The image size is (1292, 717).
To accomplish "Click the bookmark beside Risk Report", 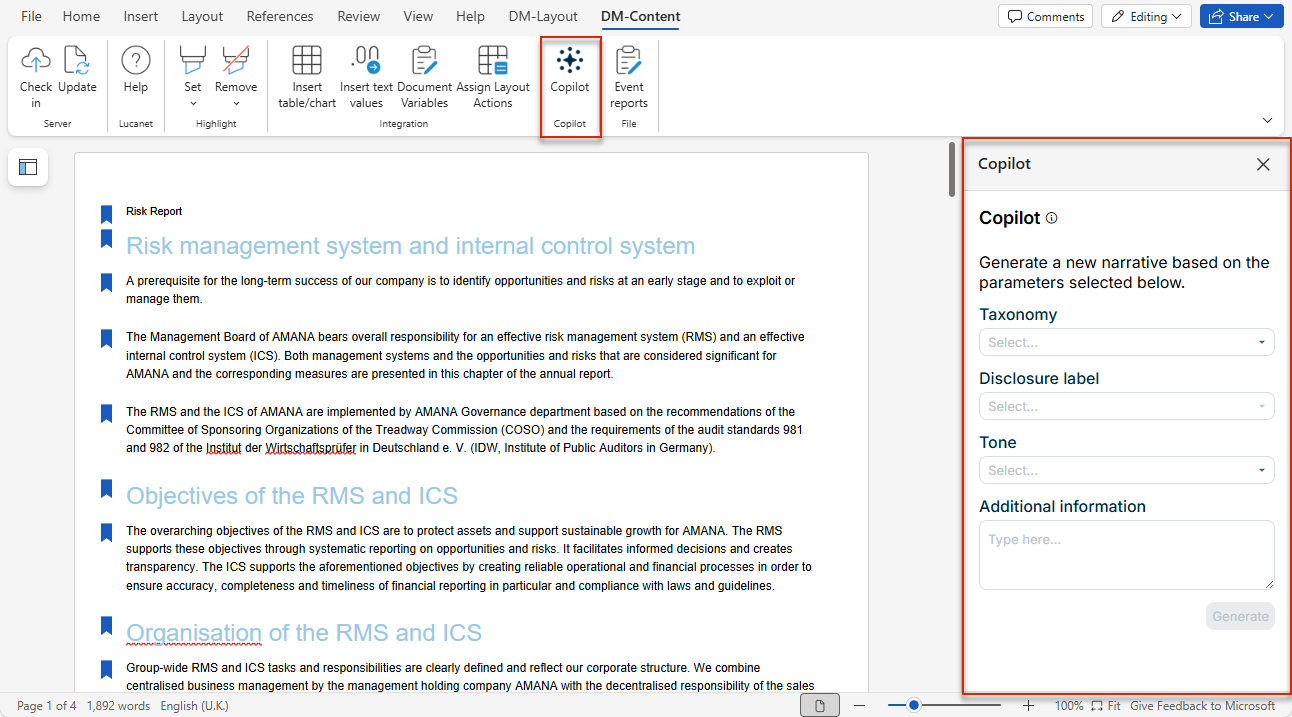I will [106, 214].
